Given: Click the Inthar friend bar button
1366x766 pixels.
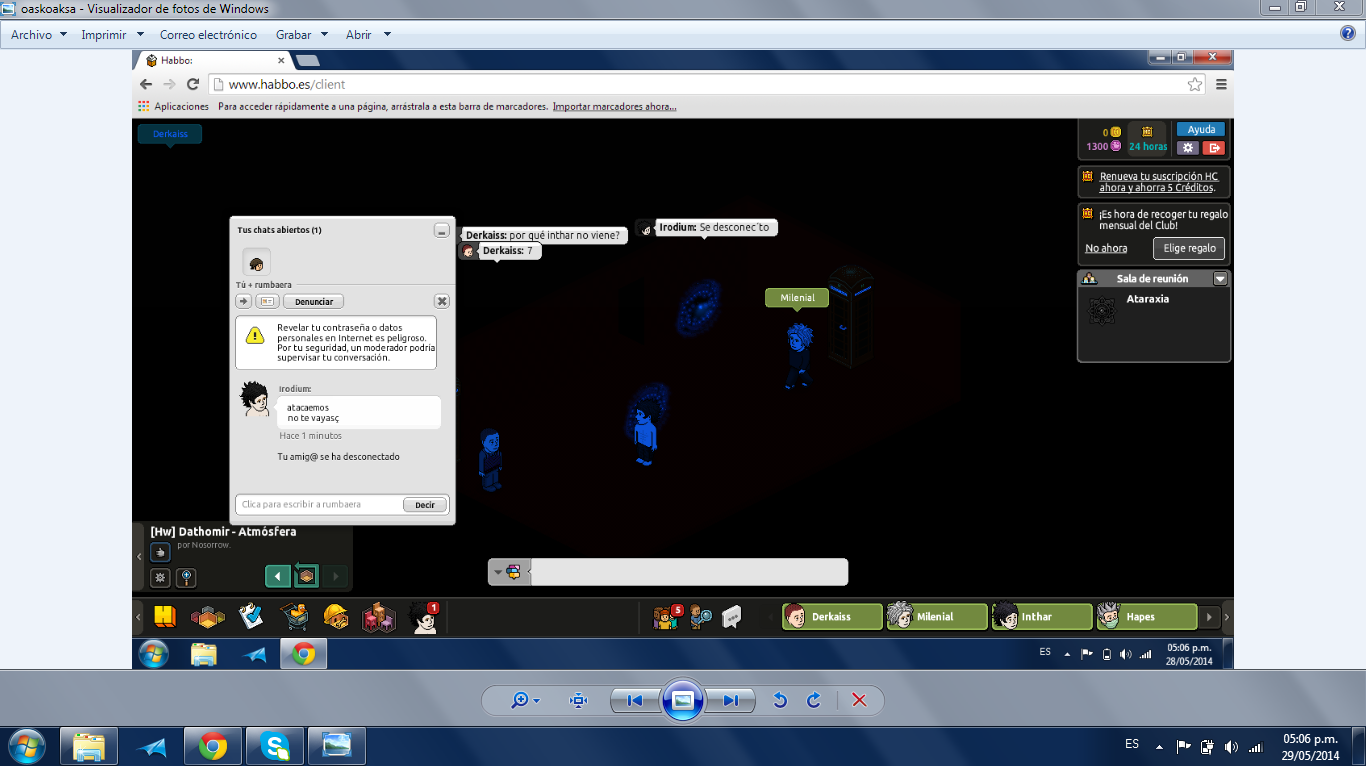Looking at the screenshot, I should pos(1042,617).
